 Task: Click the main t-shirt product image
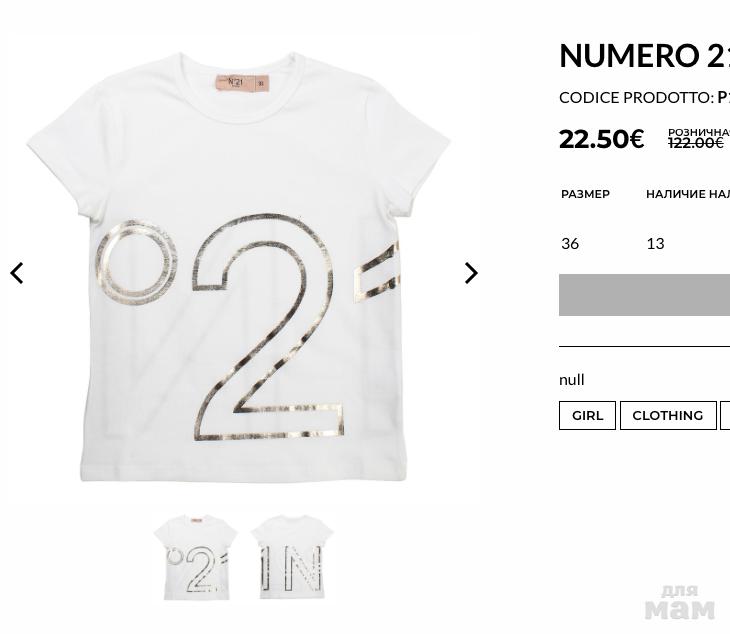[x=238, y=267]
